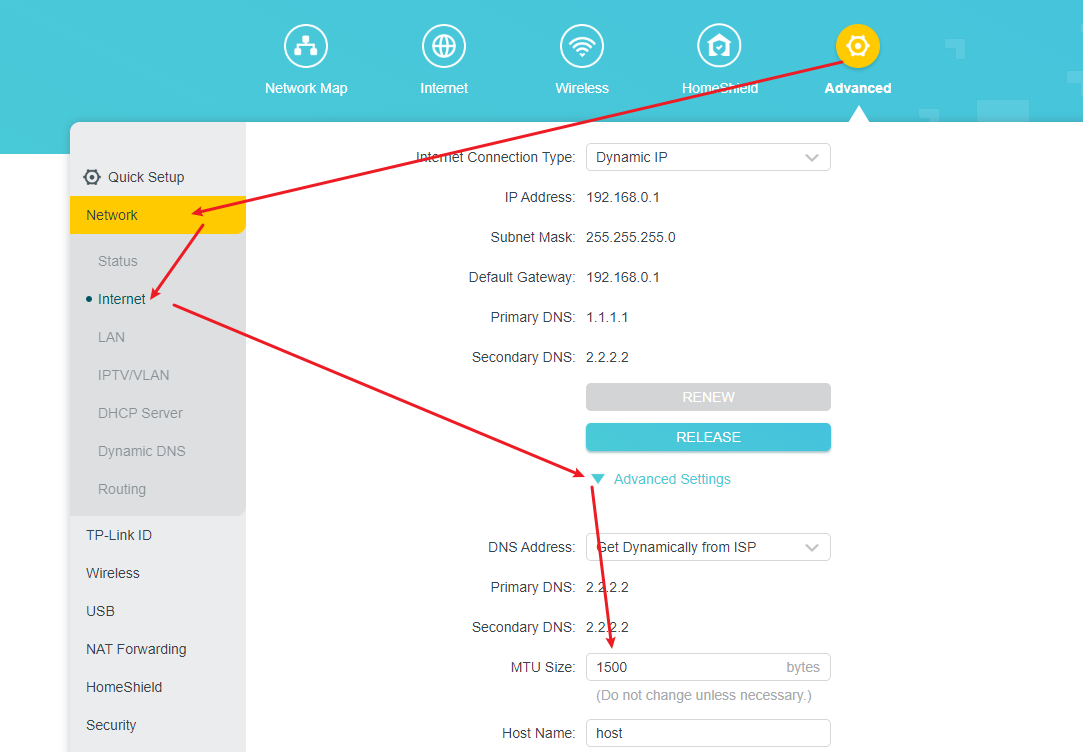Open the Routing submenu item
Viewport: 1083px width, 752px height.
122,489
